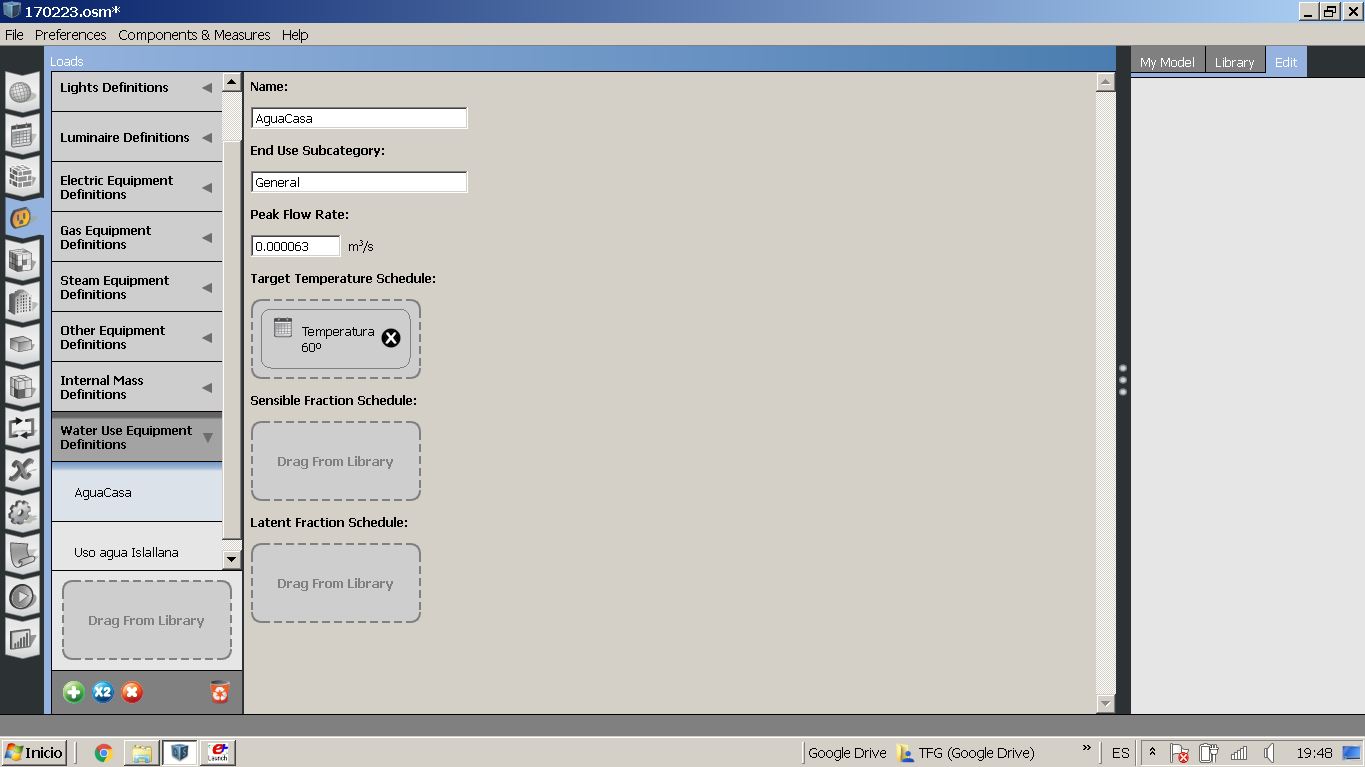This screenshot has height=767, width=1365.
Task: Open the Preferences menu
Action: point(70,35)
